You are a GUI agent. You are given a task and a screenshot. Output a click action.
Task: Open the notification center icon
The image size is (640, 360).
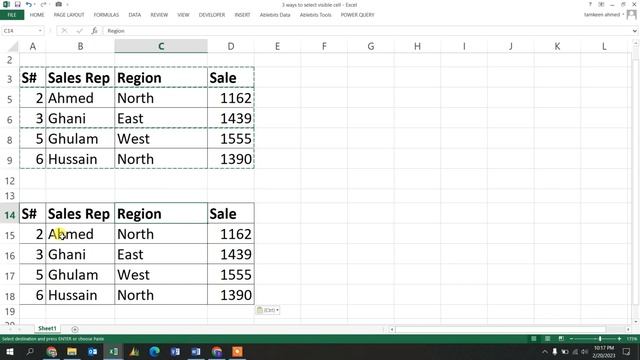[x=627, y=351]
